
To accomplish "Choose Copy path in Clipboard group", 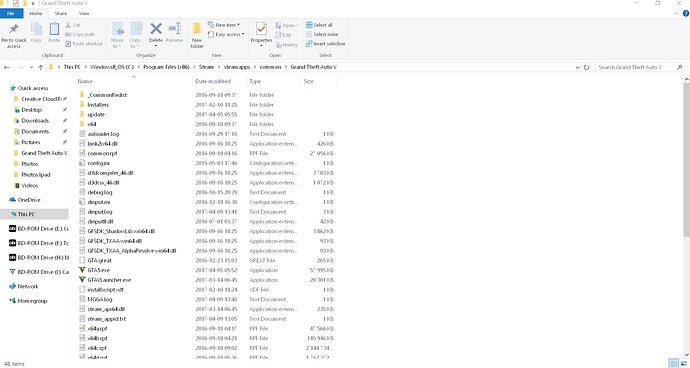I will pyautogui.click(x=80, y=34).
